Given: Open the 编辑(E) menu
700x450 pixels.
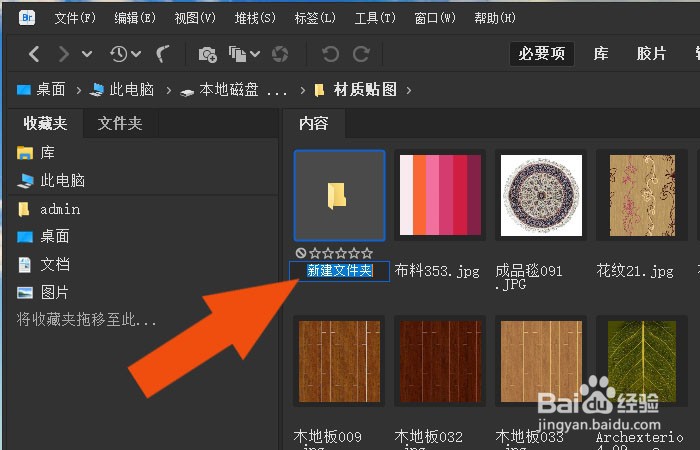Looking at the screenshot, I should (135, 18).
